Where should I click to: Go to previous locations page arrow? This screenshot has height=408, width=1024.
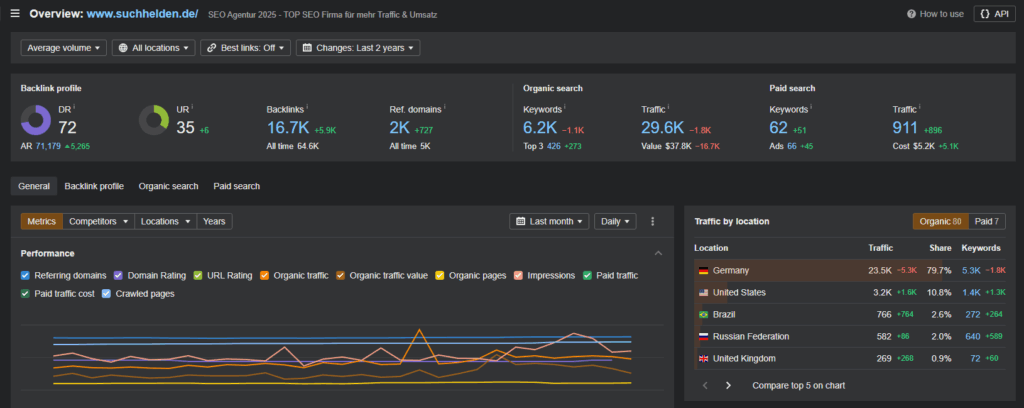705,386
